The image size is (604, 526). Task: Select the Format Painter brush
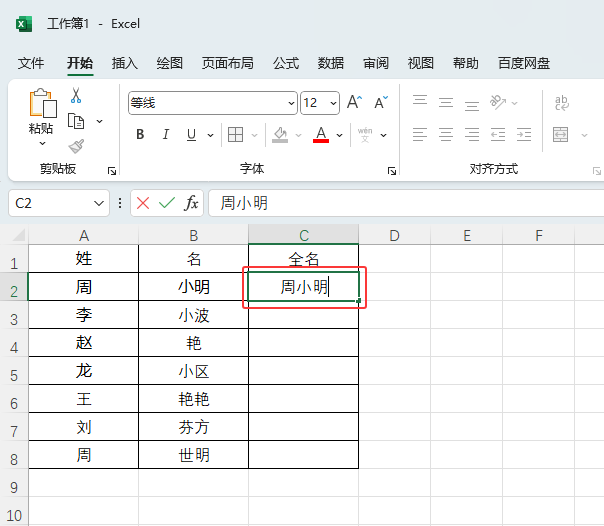(76, 146)
